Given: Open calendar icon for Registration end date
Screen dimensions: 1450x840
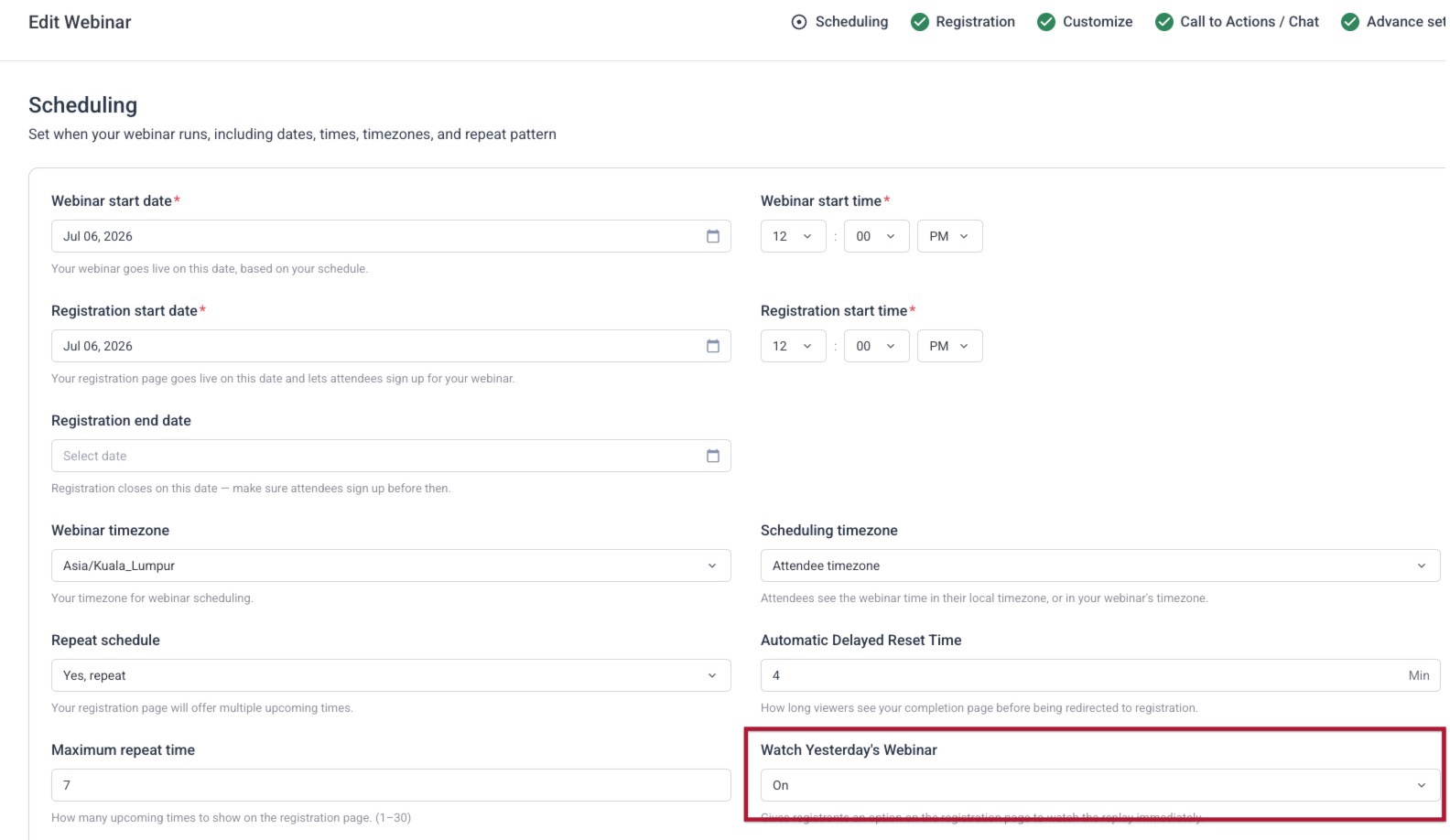Looking at the screenshot, I should (x=713, y=456).
